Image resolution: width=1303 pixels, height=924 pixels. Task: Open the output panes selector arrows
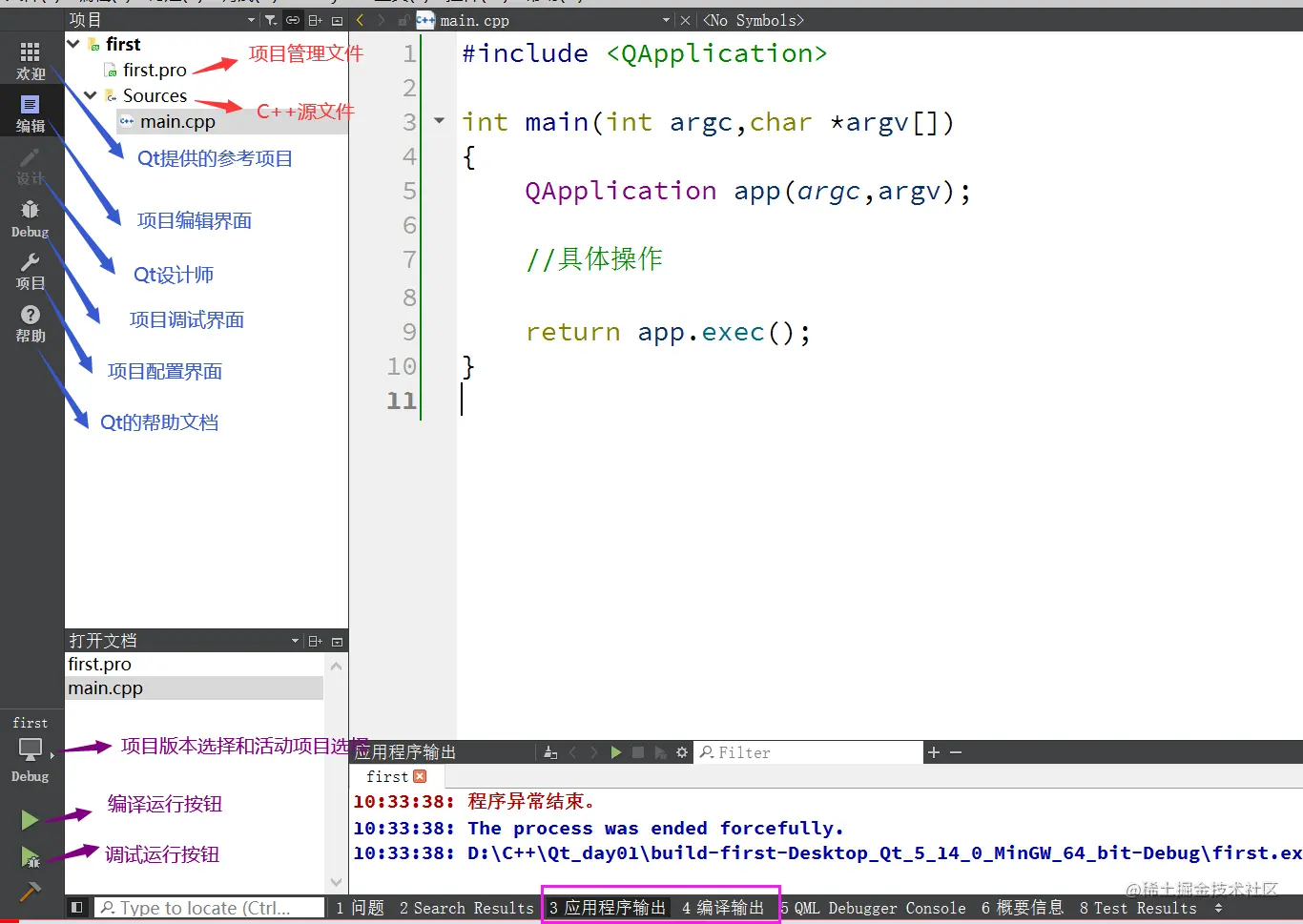click(x=1218, y=908)
